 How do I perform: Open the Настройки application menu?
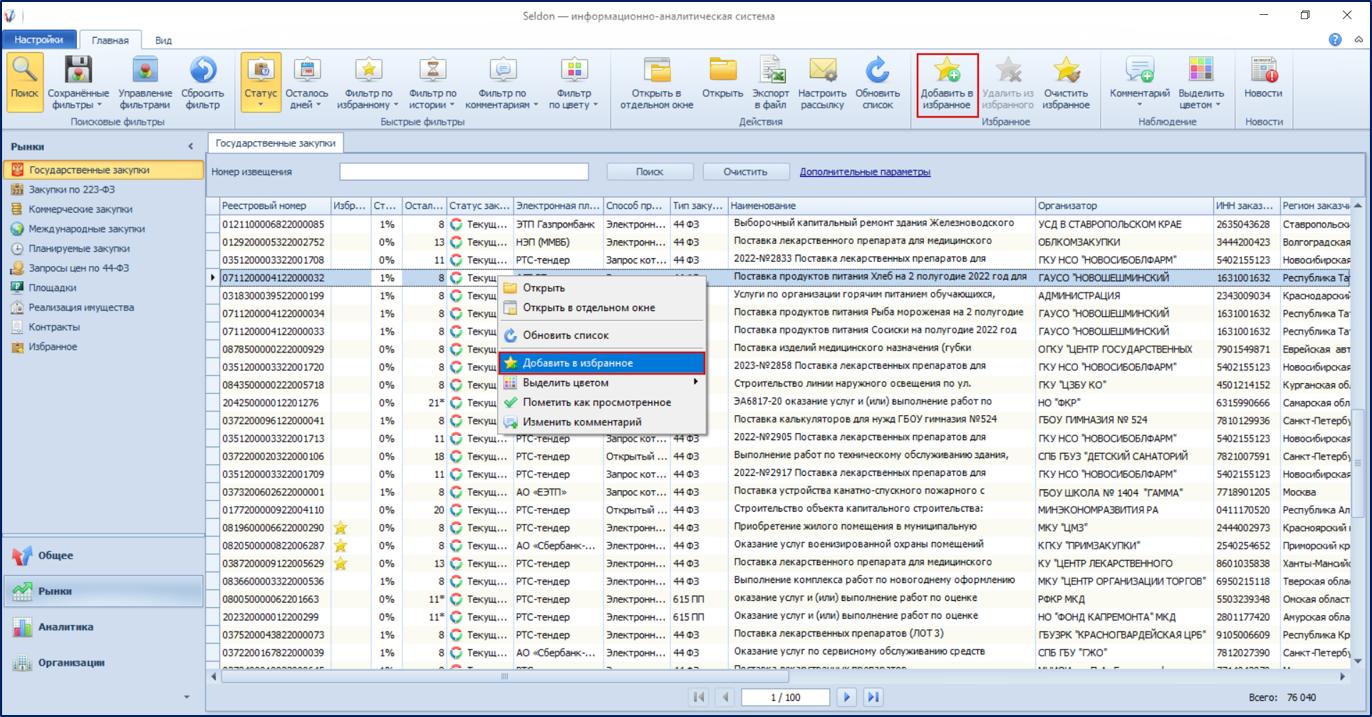click(x=39, y=39)
